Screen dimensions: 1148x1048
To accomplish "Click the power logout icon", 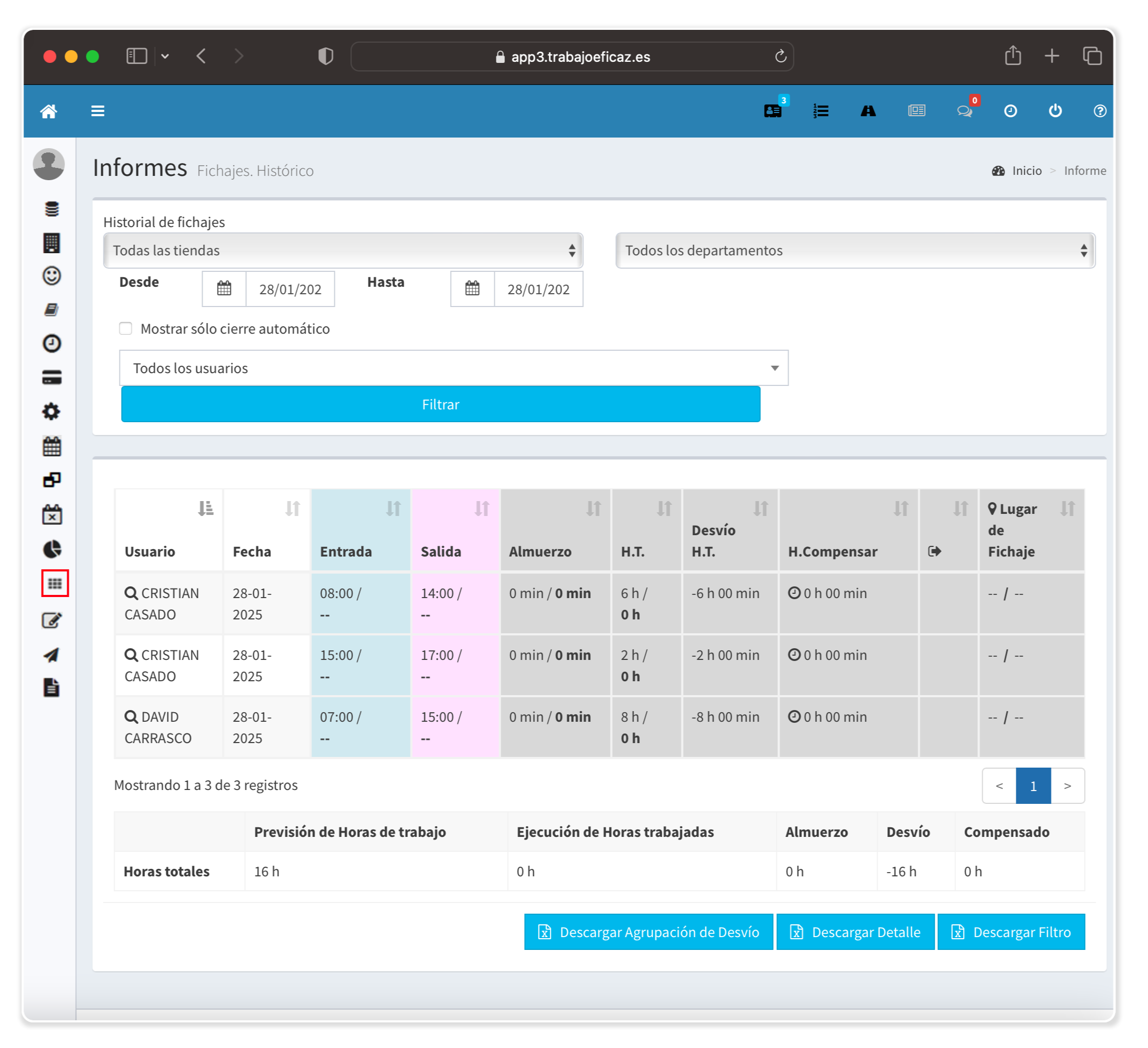I will point(1055,111).
